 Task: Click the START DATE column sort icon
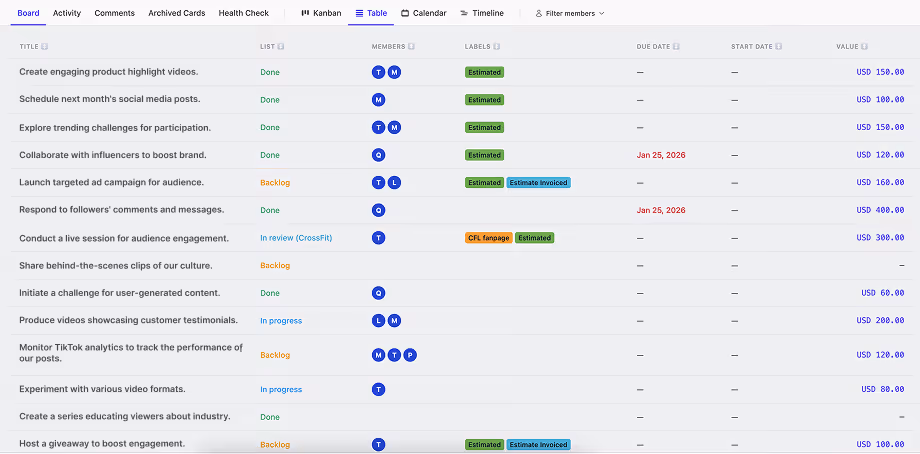[779, 47]
